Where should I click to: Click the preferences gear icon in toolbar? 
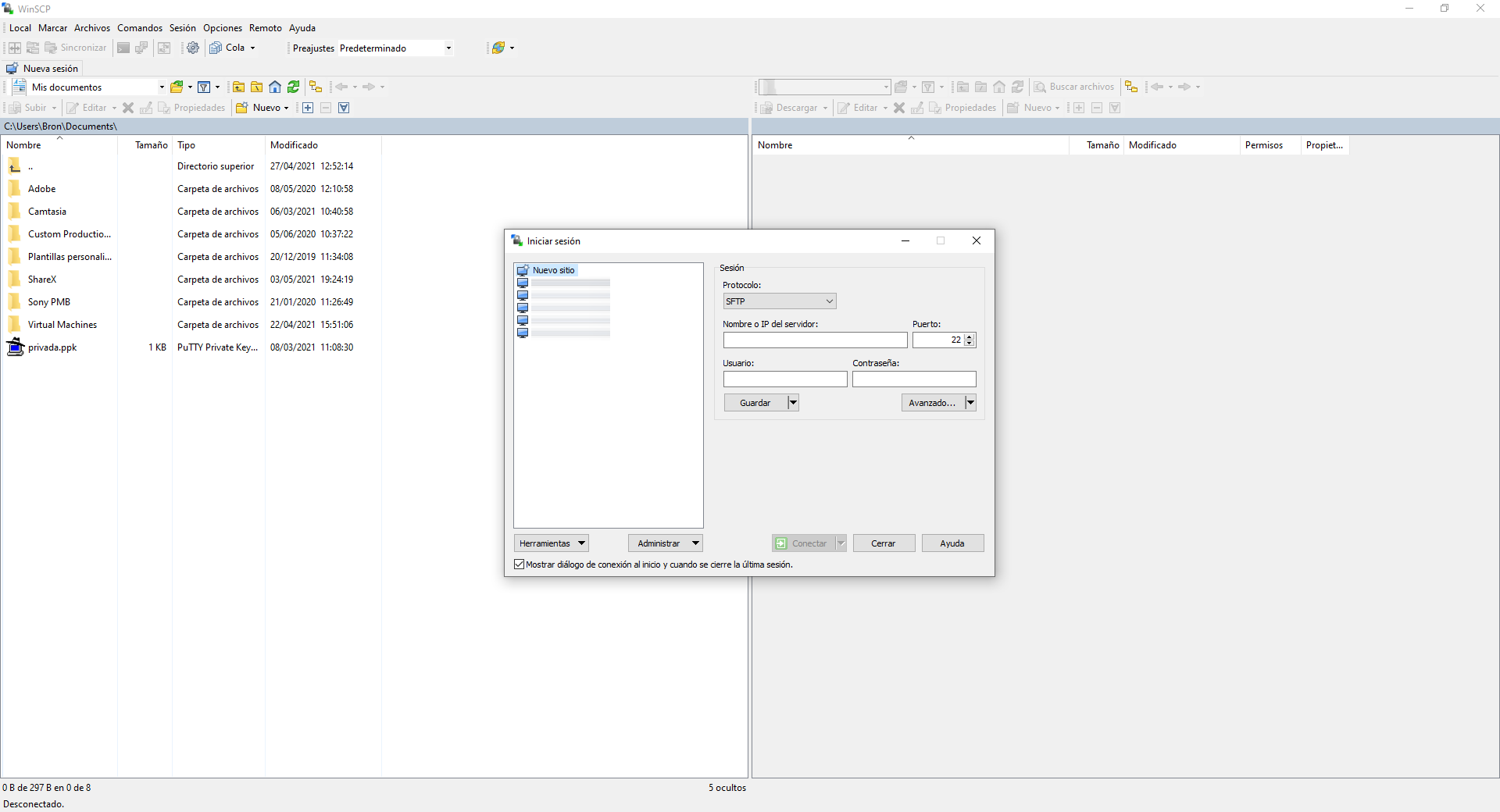tap(193, 48)
